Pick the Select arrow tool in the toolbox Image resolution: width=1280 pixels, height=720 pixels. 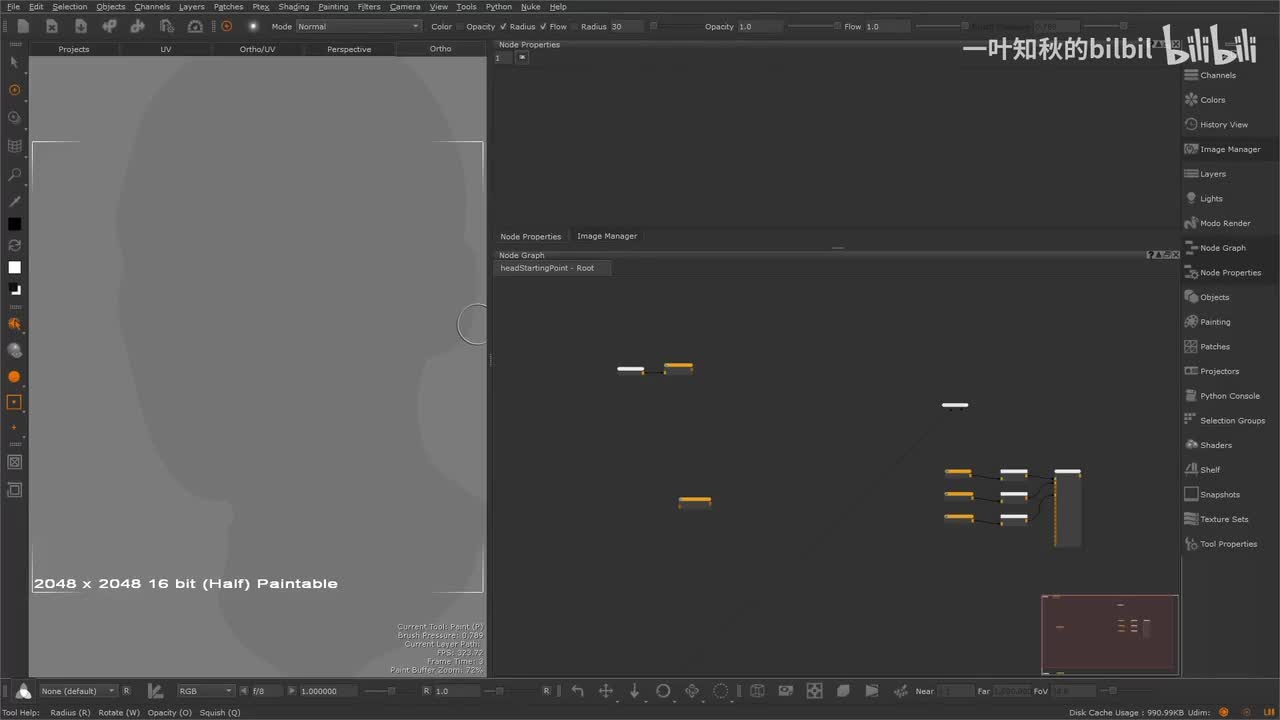click(14, 62)
